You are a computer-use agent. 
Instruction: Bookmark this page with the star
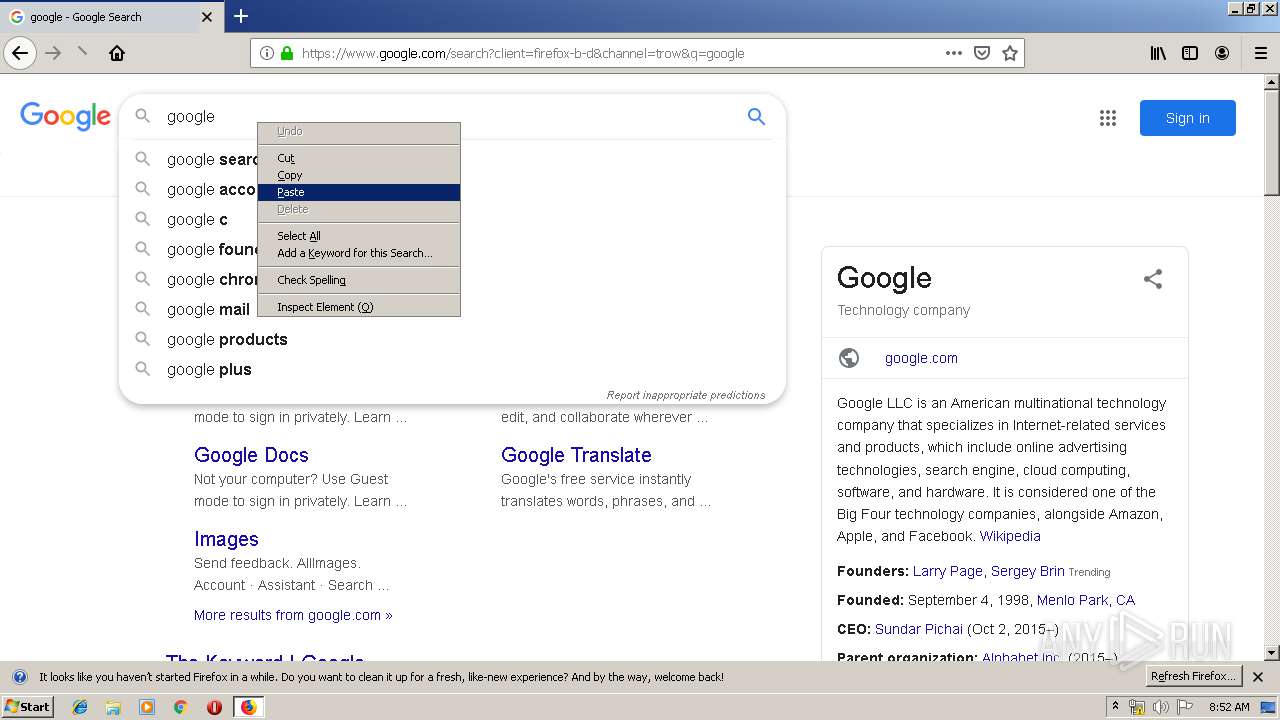(x=1010, y=53)
